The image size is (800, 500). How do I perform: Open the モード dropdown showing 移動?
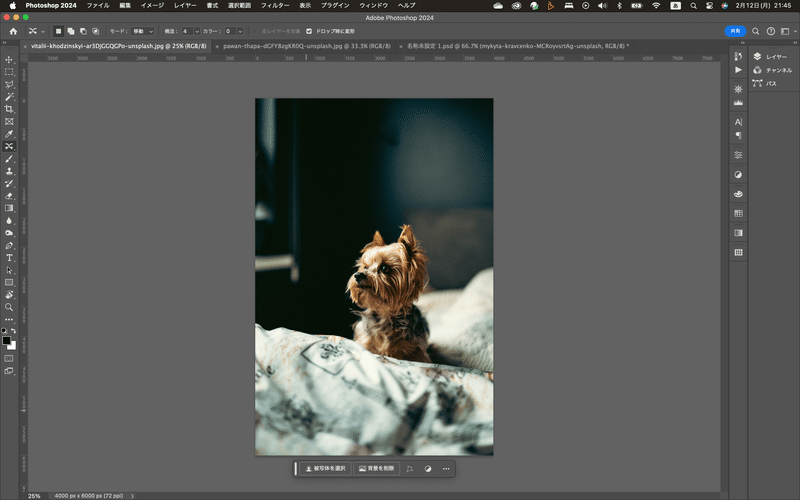point(142,31)
